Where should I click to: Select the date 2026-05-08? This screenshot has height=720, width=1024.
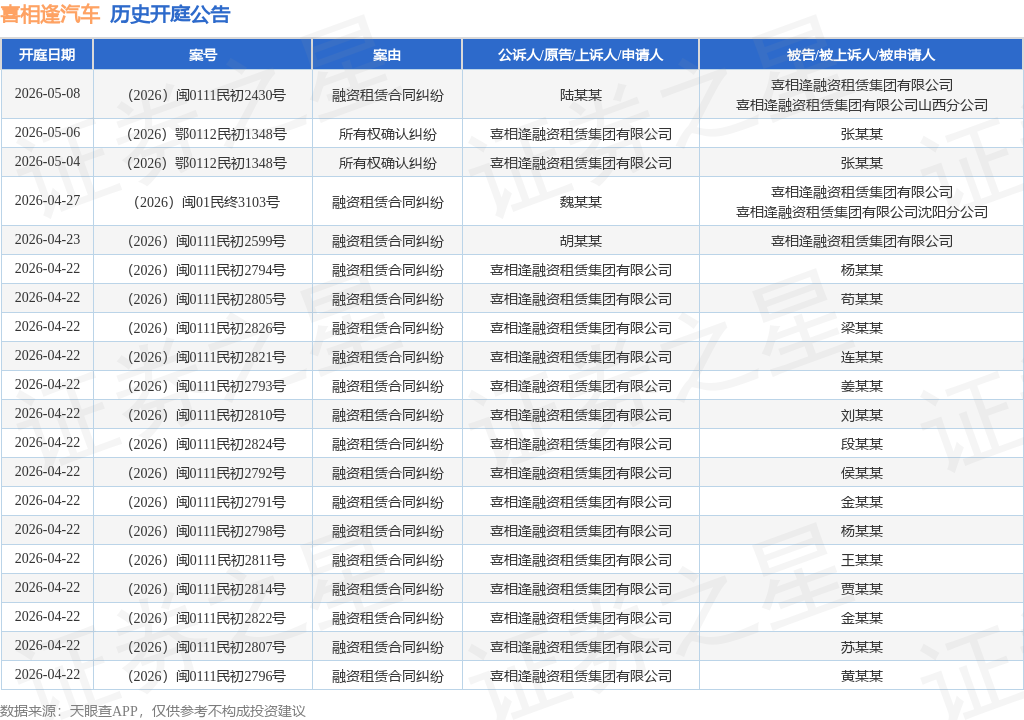click(x=47, y=93)
